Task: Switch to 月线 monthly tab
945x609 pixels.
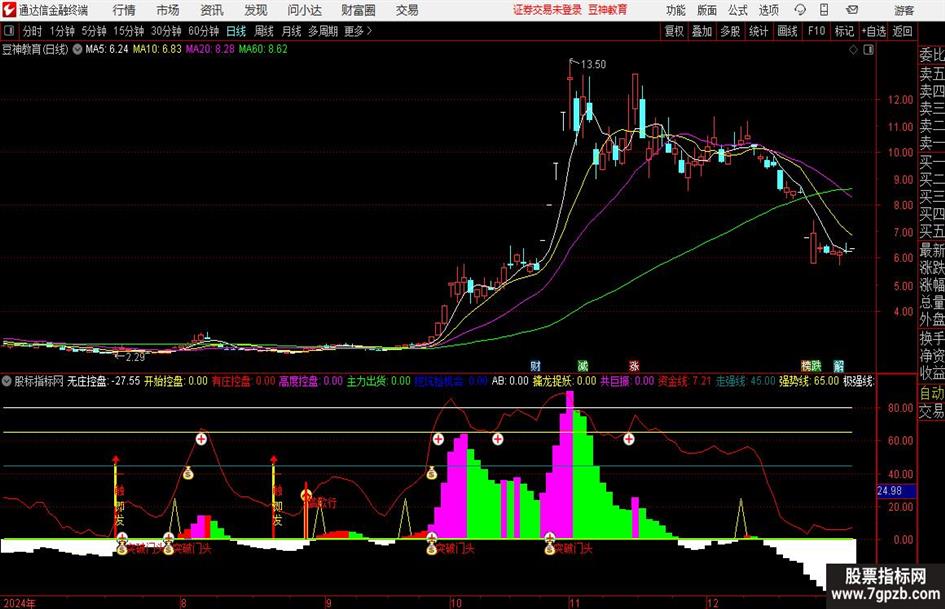Action: pyautogui.click(x=292, y=31)
